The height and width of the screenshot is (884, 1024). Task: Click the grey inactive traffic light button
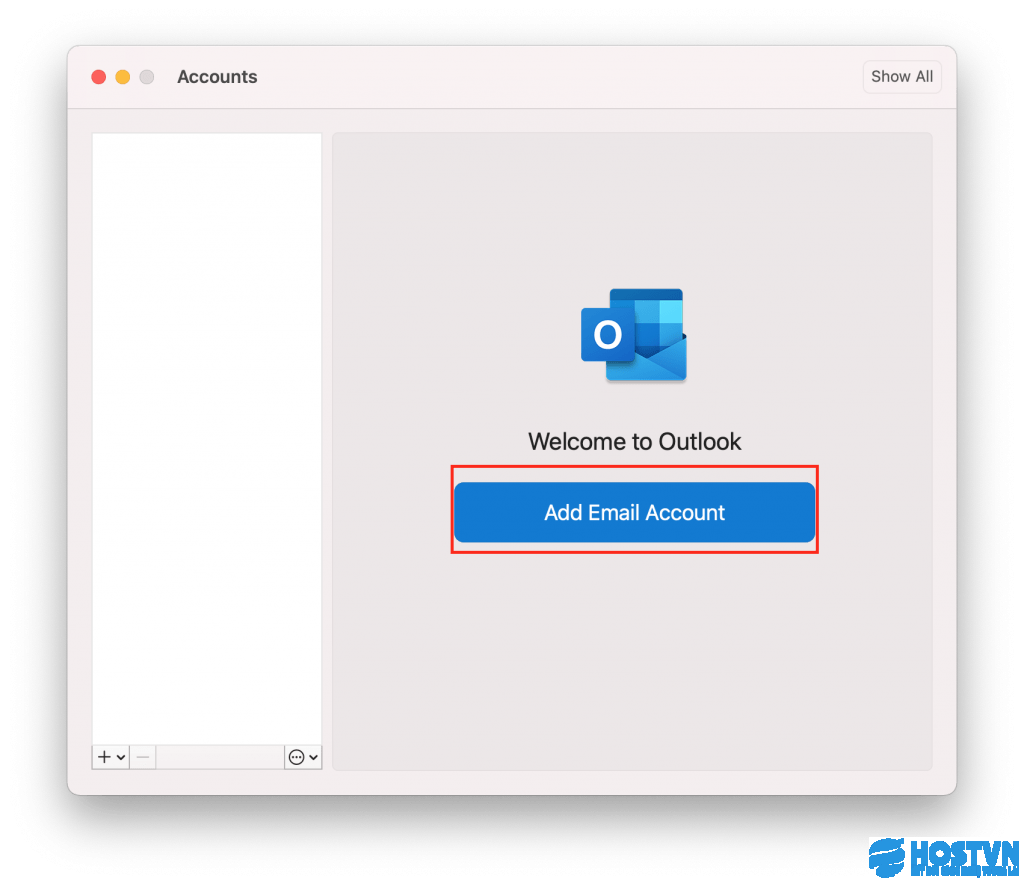pos(146,76)
